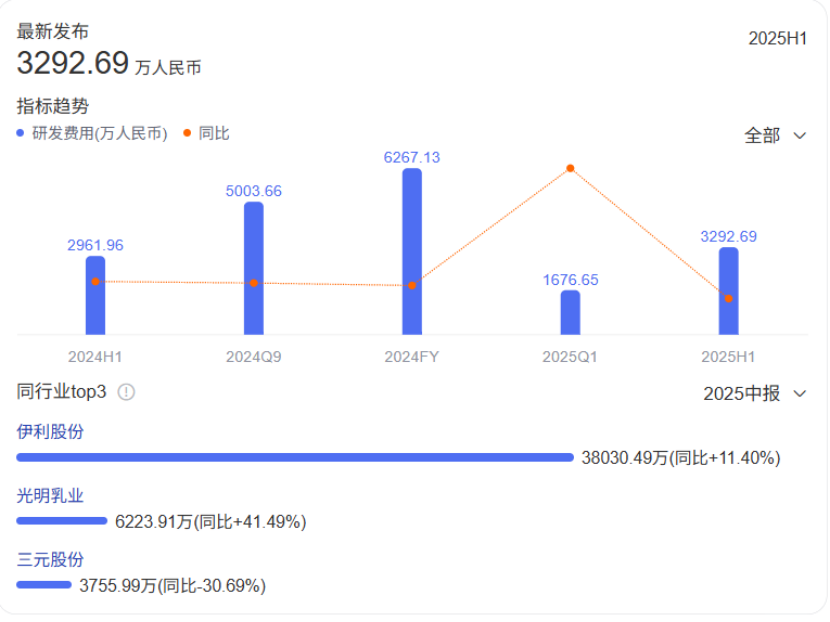Open the 伊利股份 company link
This screenshot has width=830, height=622.
tap(50, 431)
